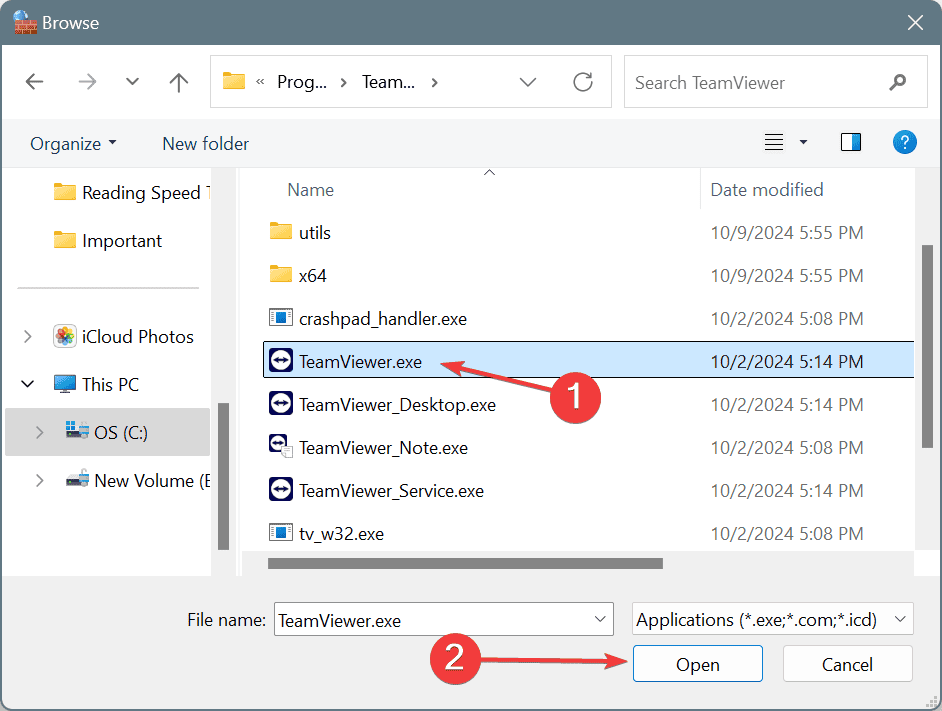The image size is (942, 711).
Task: Open Reading Speed folder in sidebar
Action: click(131, 193)
